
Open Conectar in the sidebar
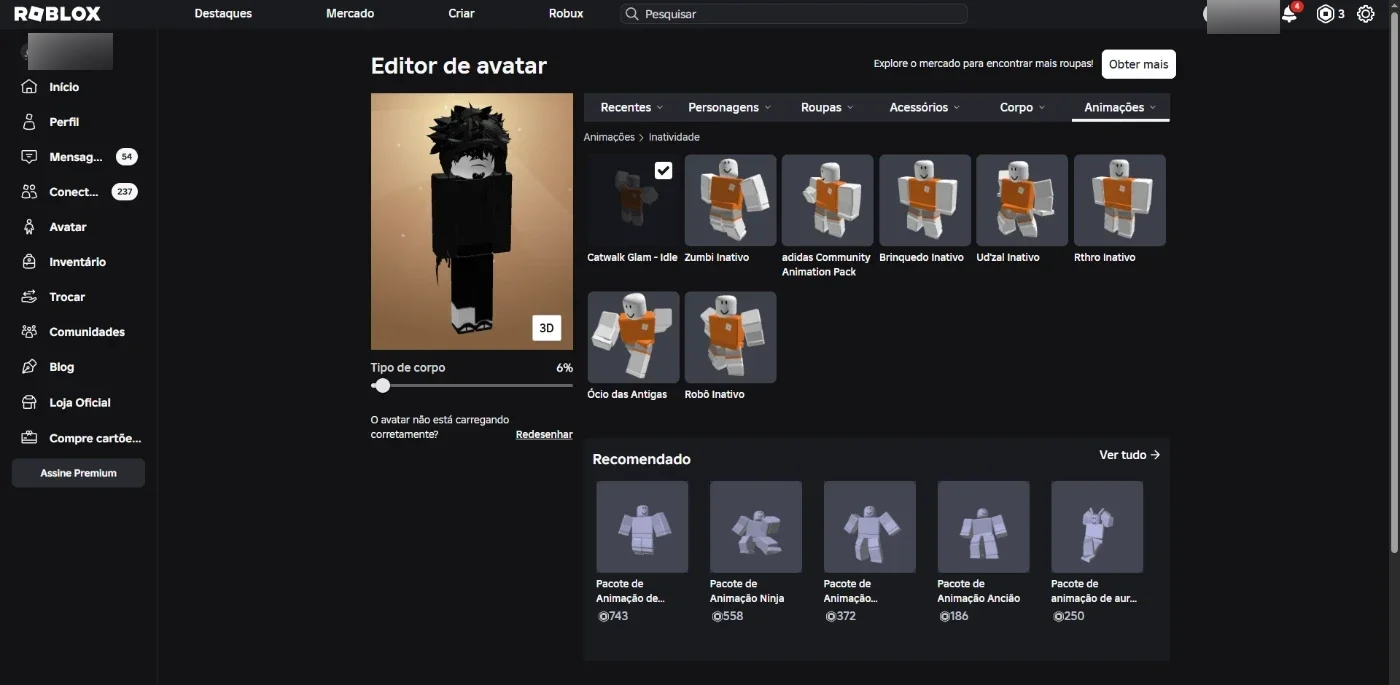tap(78, 192)
